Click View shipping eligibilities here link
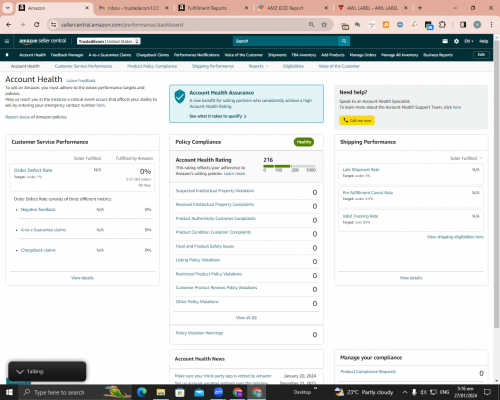This screenshot has height=400, width=500. tap(455, 237)
